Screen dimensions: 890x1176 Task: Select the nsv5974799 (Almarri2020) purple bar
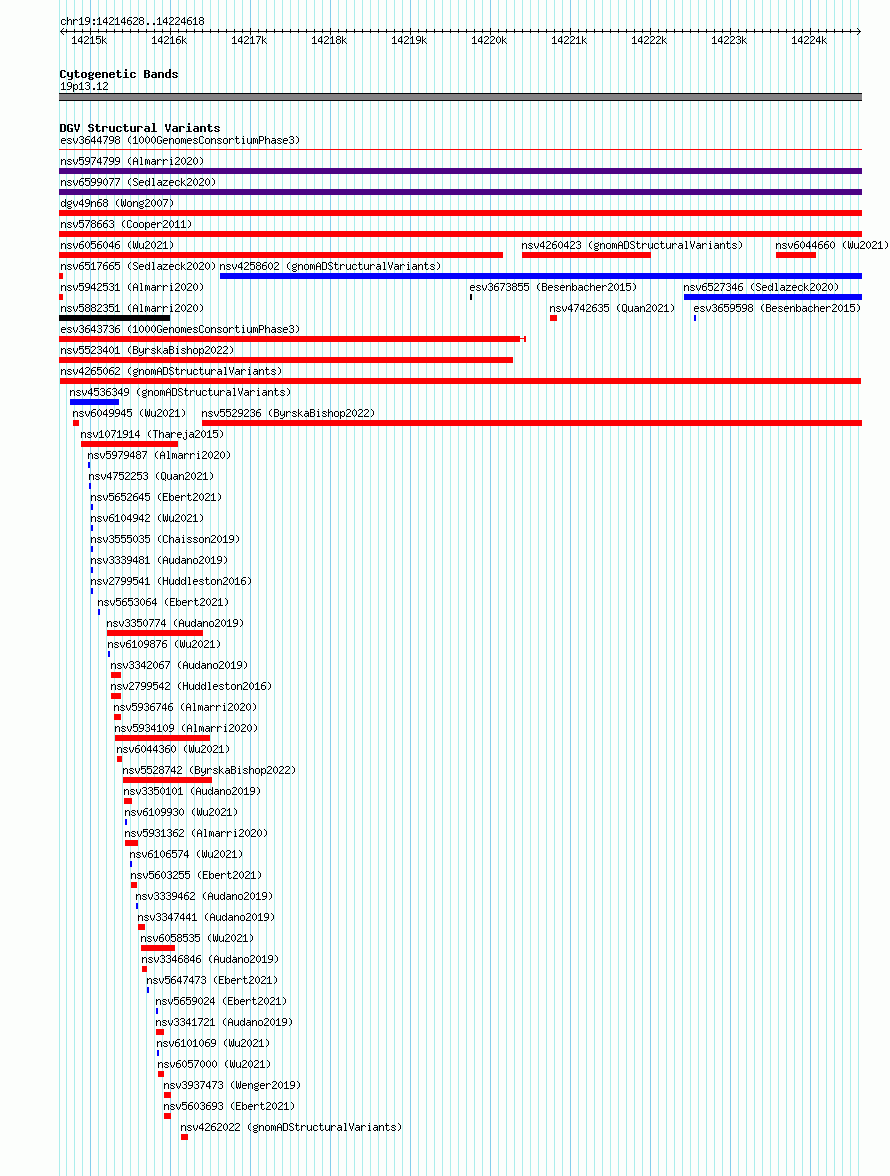pyautogui.click(x=460, y=171)
